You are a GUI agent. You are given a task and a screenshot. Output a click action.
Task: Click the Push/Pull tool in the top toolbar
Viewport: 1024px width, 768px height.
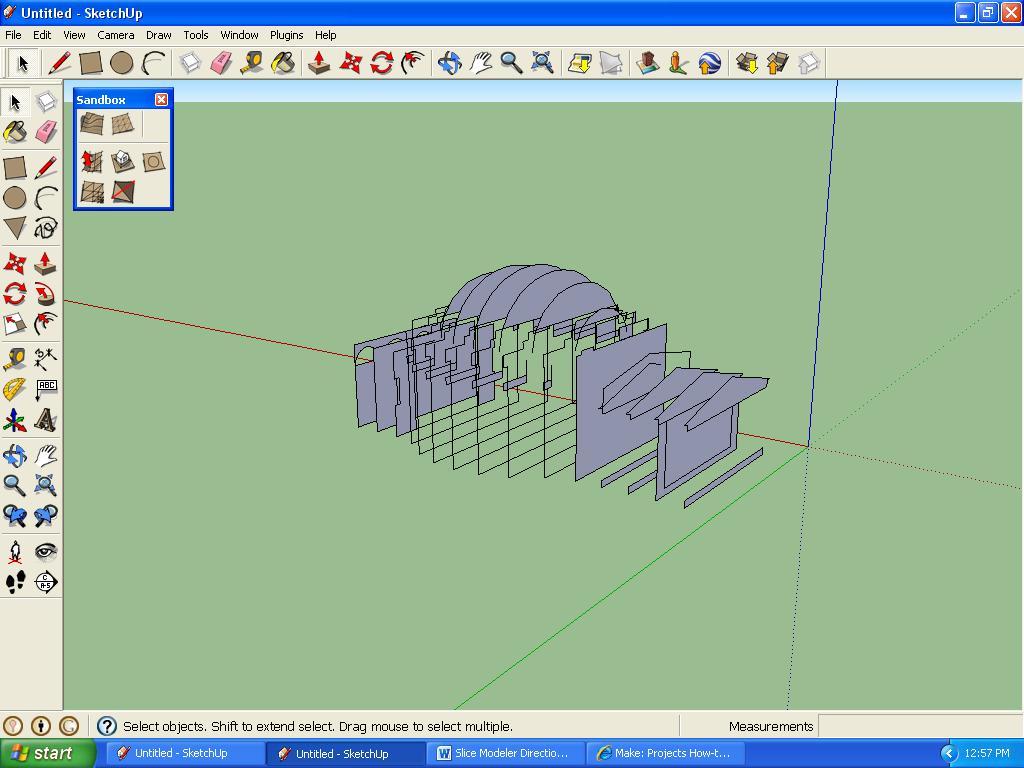pos(319,63)
